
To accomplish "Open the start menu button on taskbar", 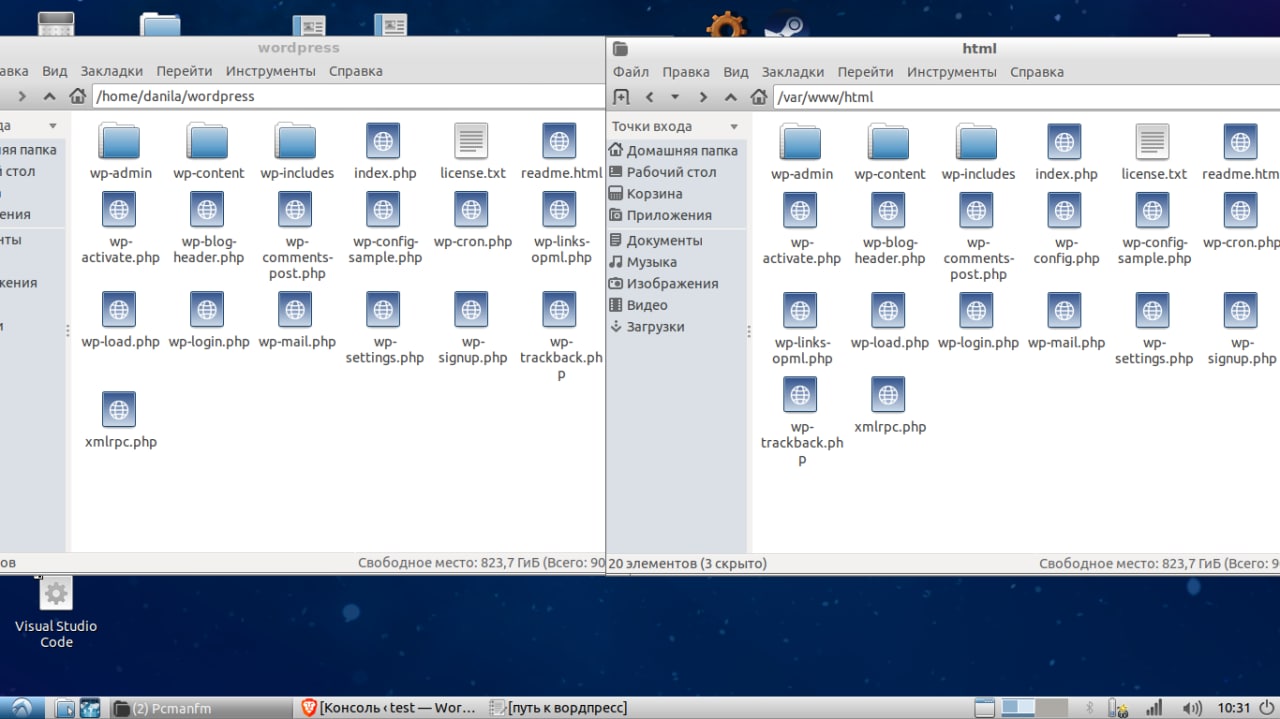I will (x=21, y=708).
